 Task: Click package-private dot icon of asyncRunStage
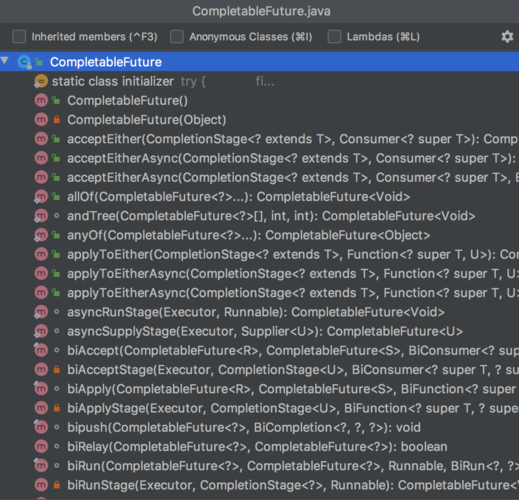point(57,312)
